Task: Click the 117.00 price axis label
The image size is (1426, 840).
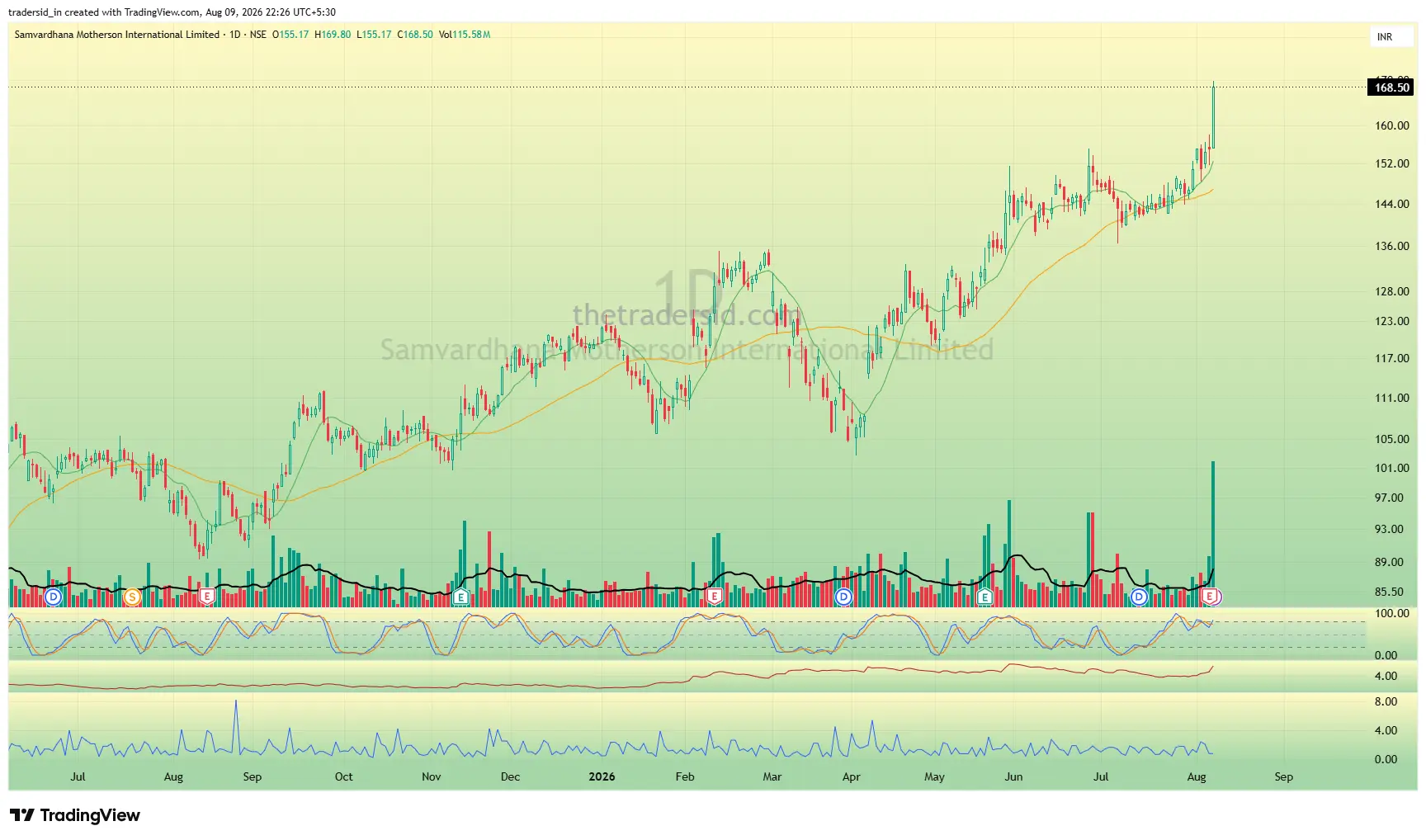Action: click(1392, 359)
